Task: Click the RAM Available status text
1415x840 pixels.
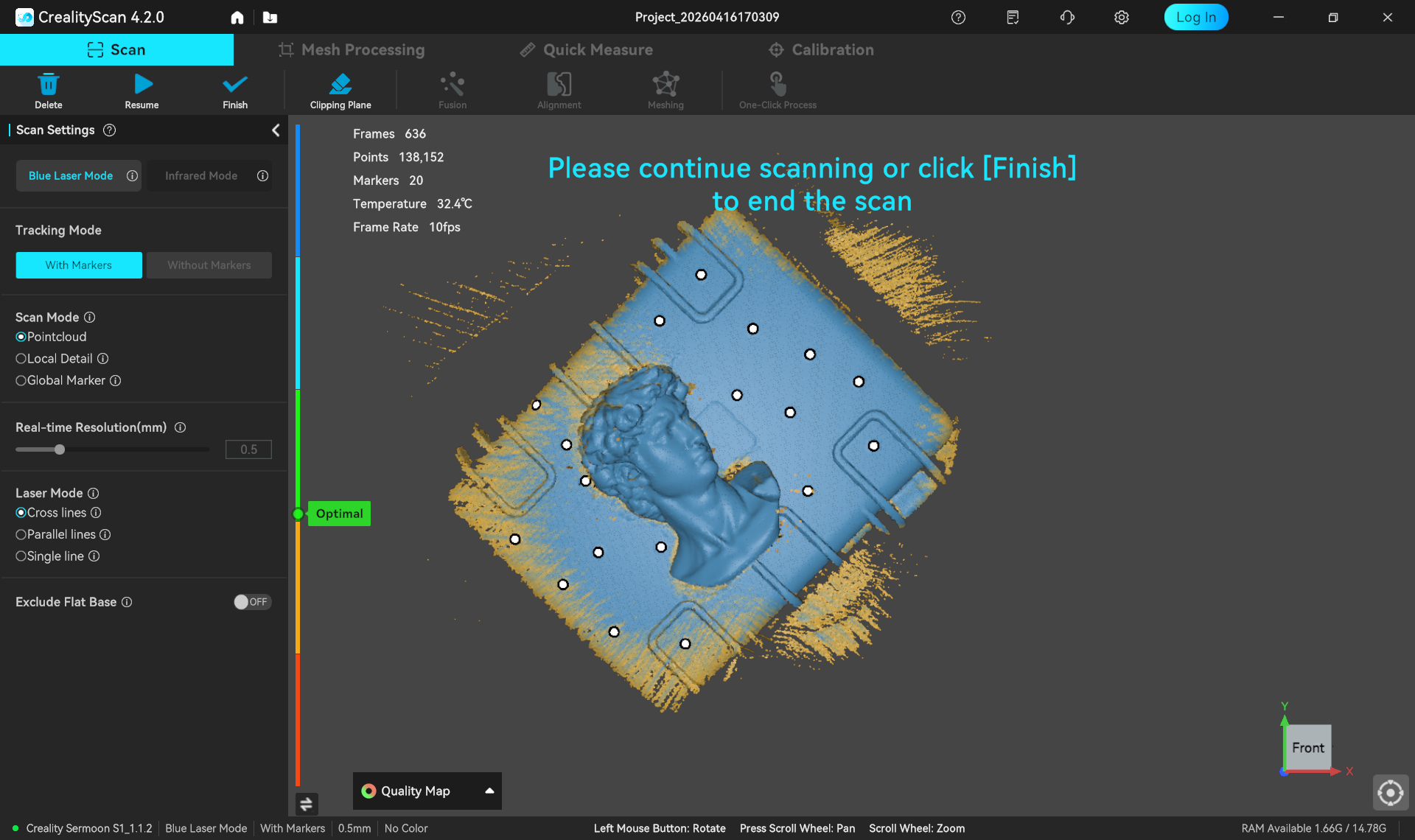Action: (x=1313, y=828)
